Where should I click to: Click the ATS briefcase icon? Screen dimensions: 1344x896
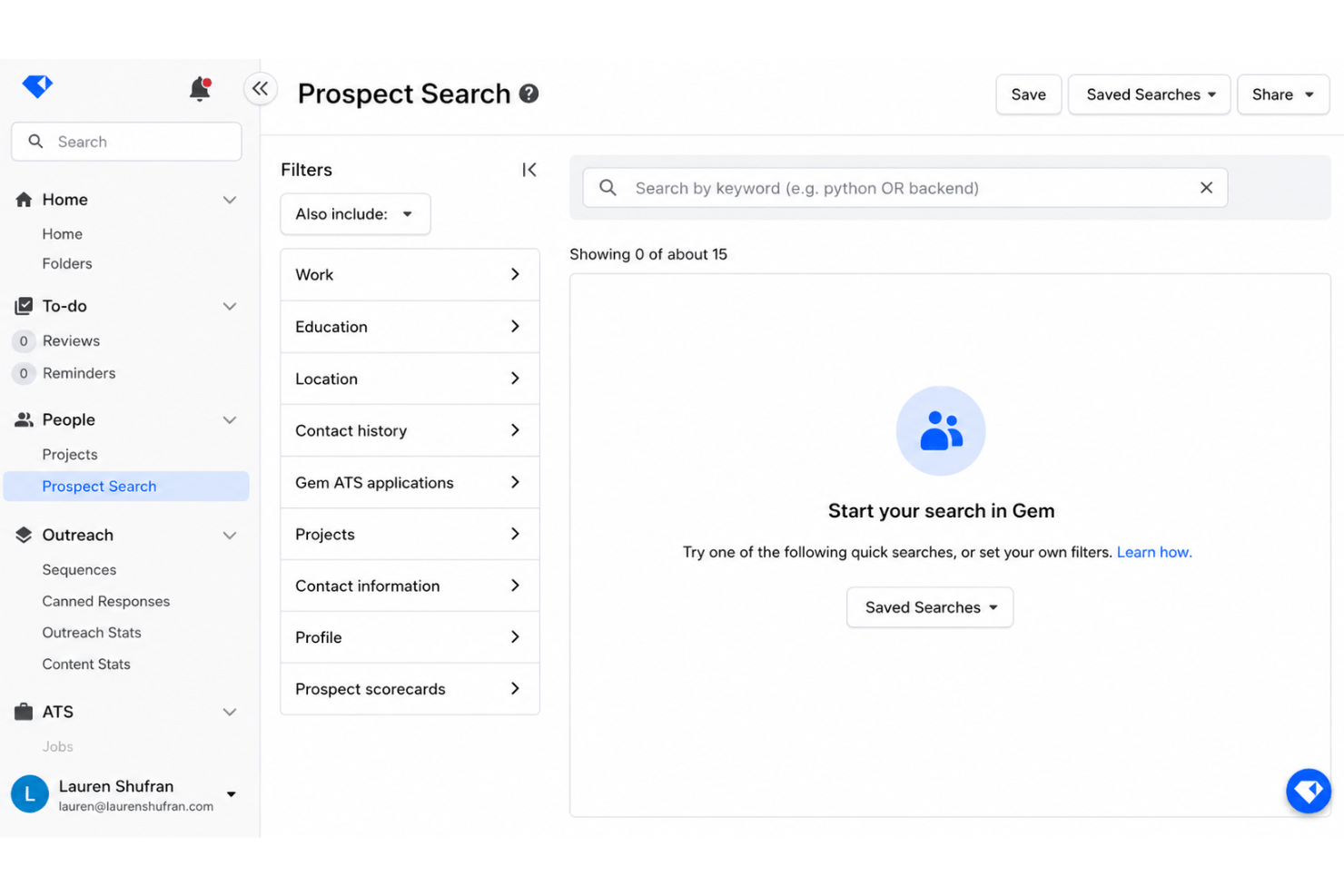click(x=24, y=712)
